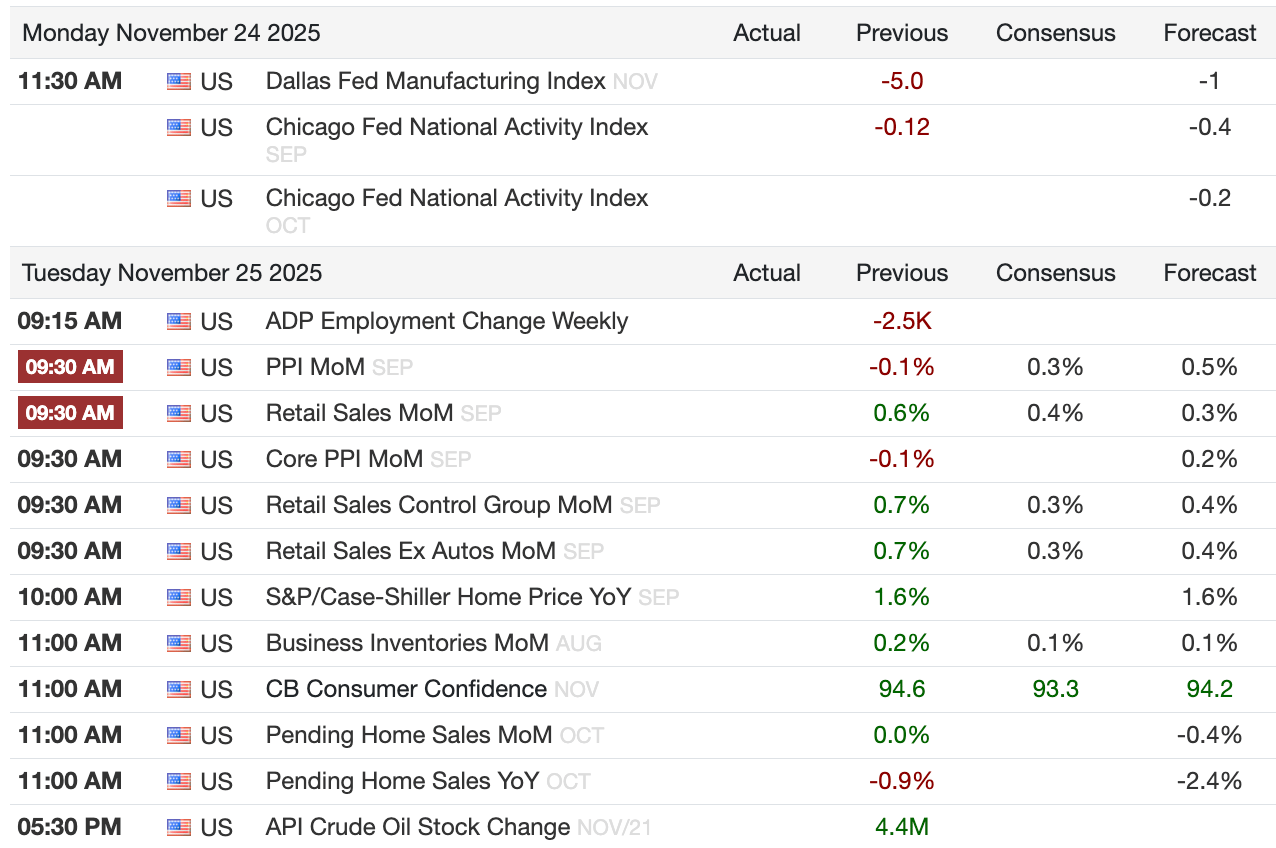Click the highlighted 09:30 AM badge for PPI MoM
This screenshot has height=848, width=1276.
tap(70, 367)
